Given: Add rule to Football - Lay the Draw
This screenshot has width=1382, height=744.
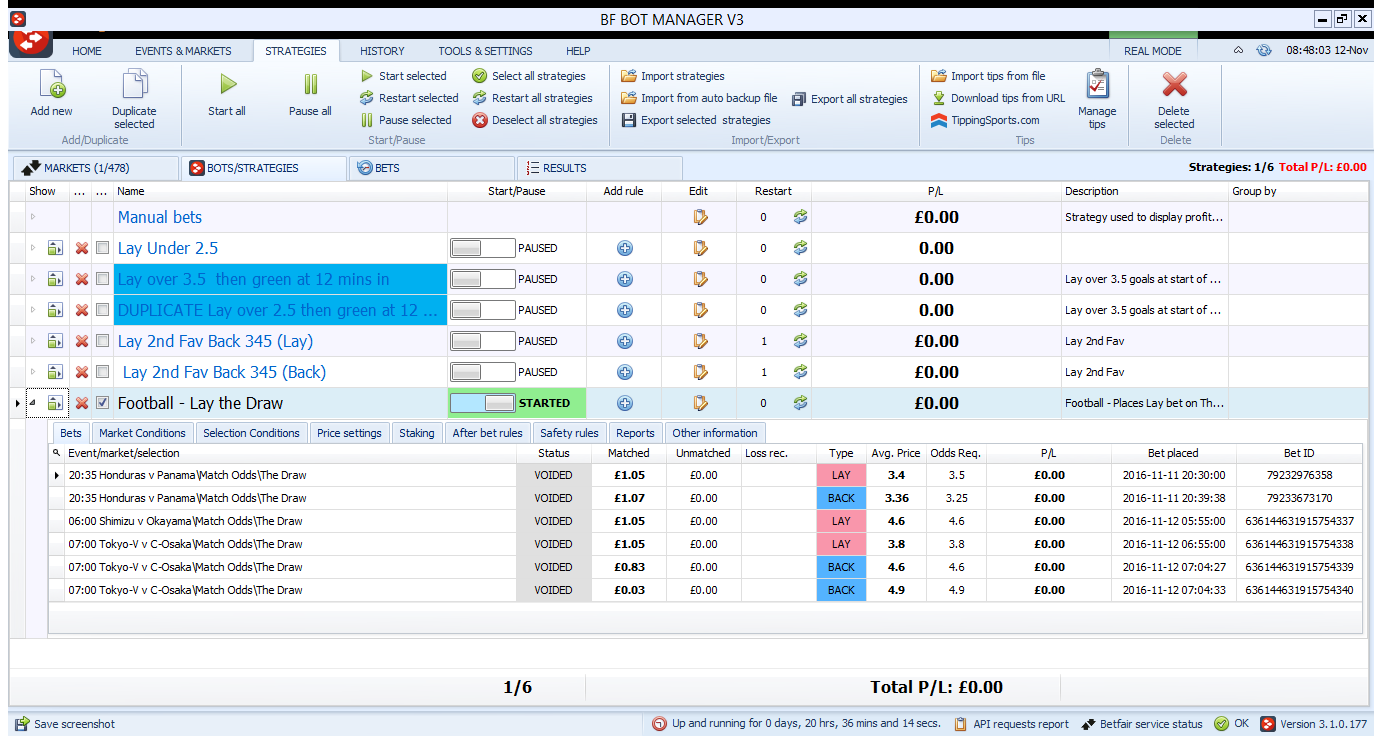Looking at the screenshot, I should 625,403.
